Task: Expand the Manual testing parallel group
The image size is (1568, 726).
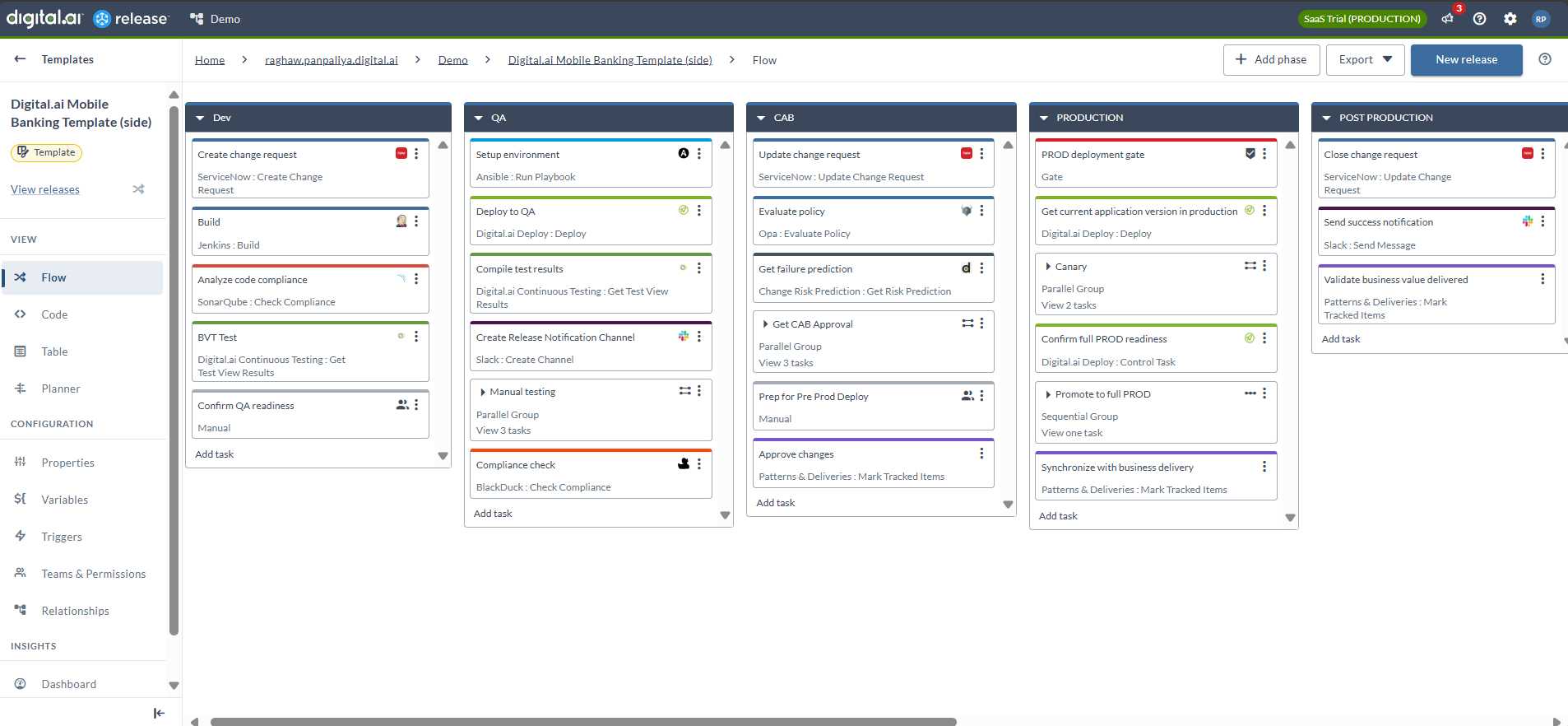Action: click(x=482, y=392)
